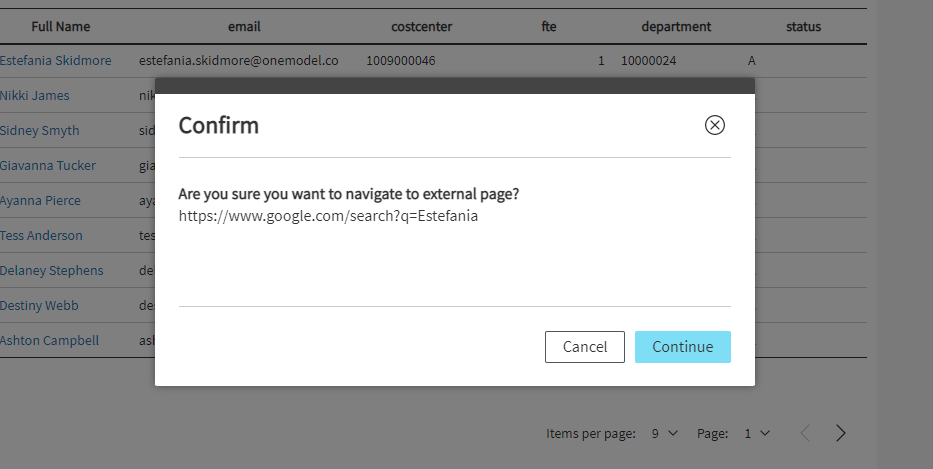
Task: Go to the next page arrow
Action: click(x=840, y=433)
